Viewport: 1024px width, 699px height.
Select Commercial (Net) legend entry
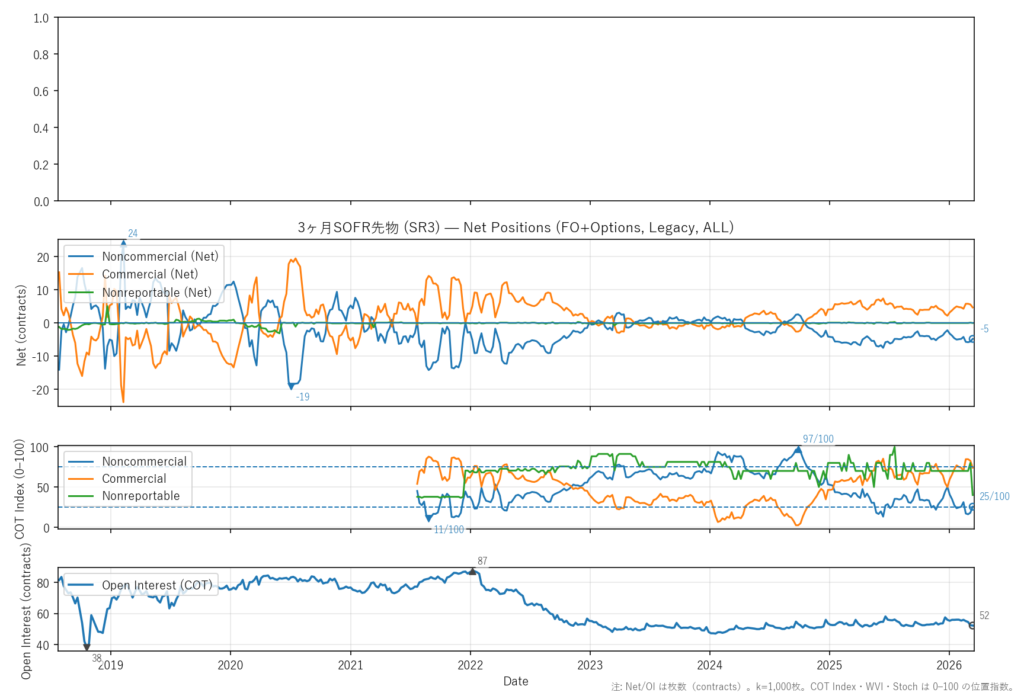[x=149, y=274]
